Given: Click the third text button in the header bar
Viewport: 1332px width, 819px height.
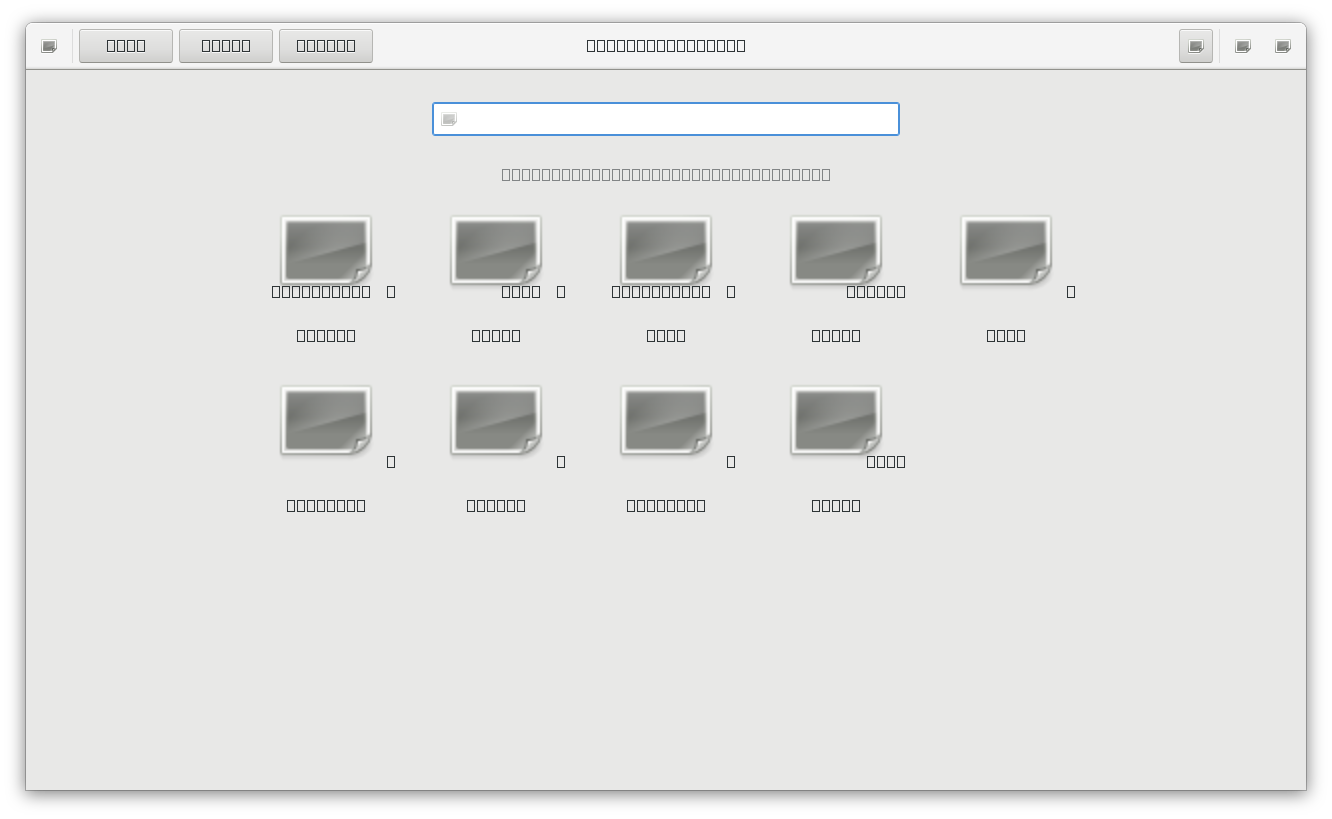Looking at the screenshot, I should (326, 46).
